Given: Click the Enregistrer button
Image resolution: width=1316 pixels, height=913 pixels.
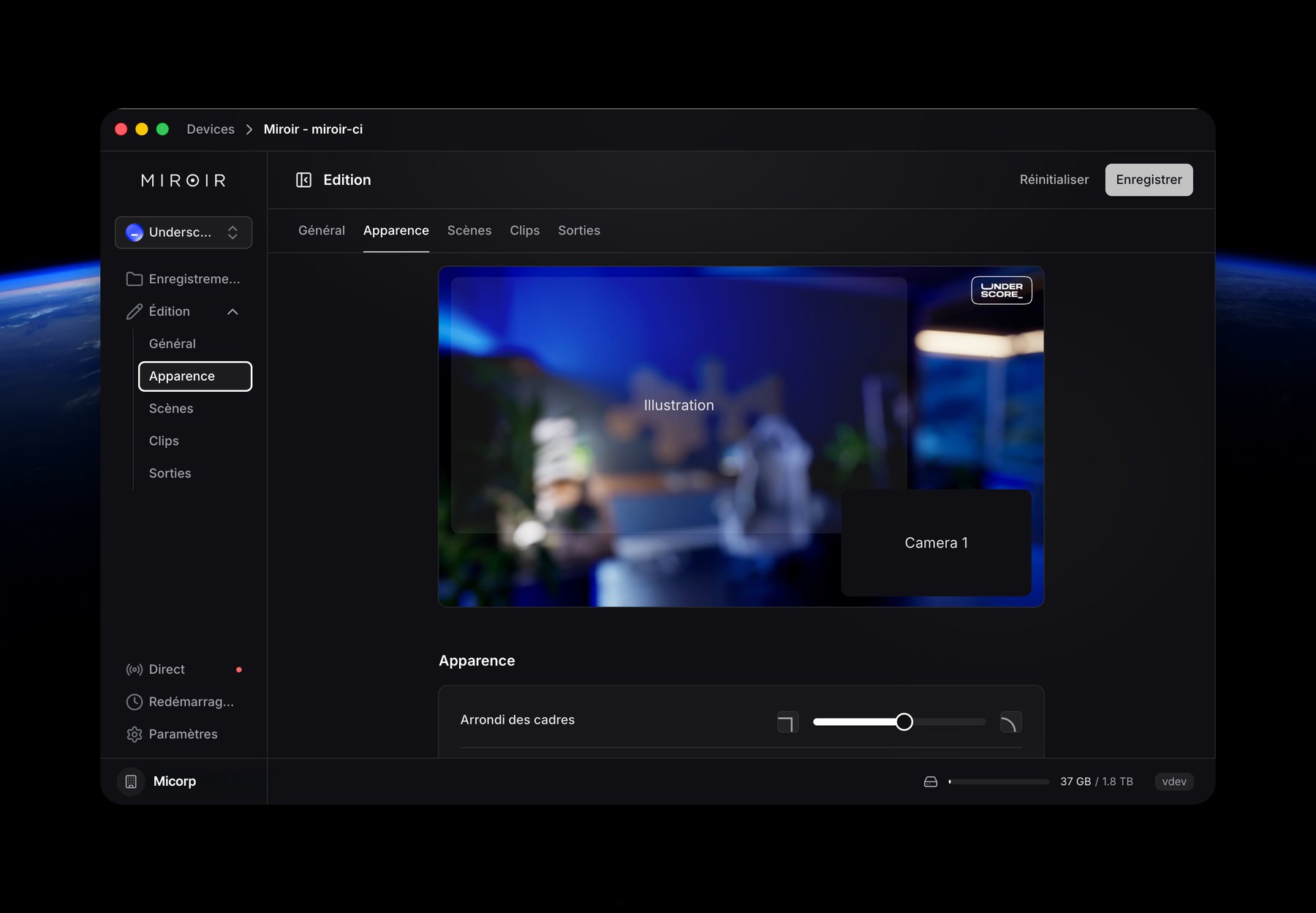Looking at the screenshot, I should pyautogui.click(x=1149, y=179).
